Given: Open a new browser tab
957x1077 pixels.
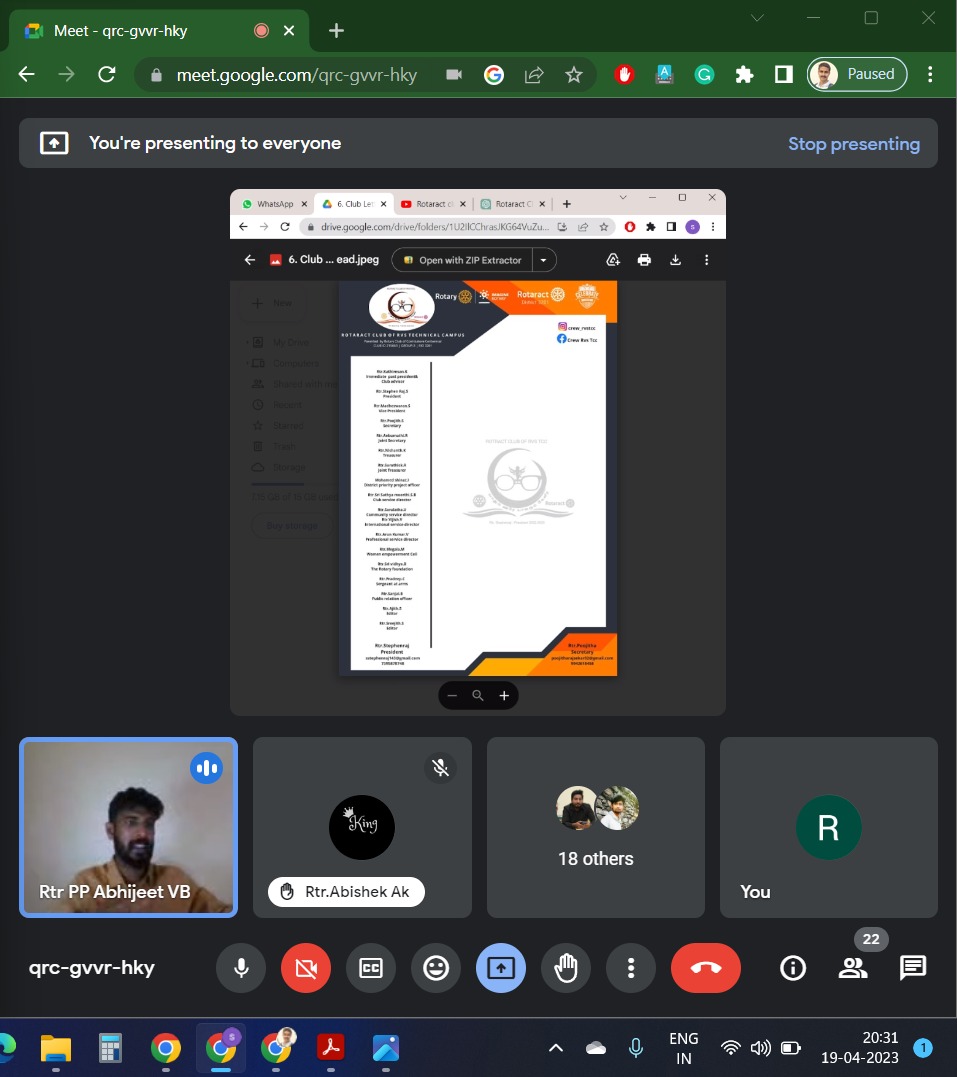Looking at the screenshot, I should (336, 30).
